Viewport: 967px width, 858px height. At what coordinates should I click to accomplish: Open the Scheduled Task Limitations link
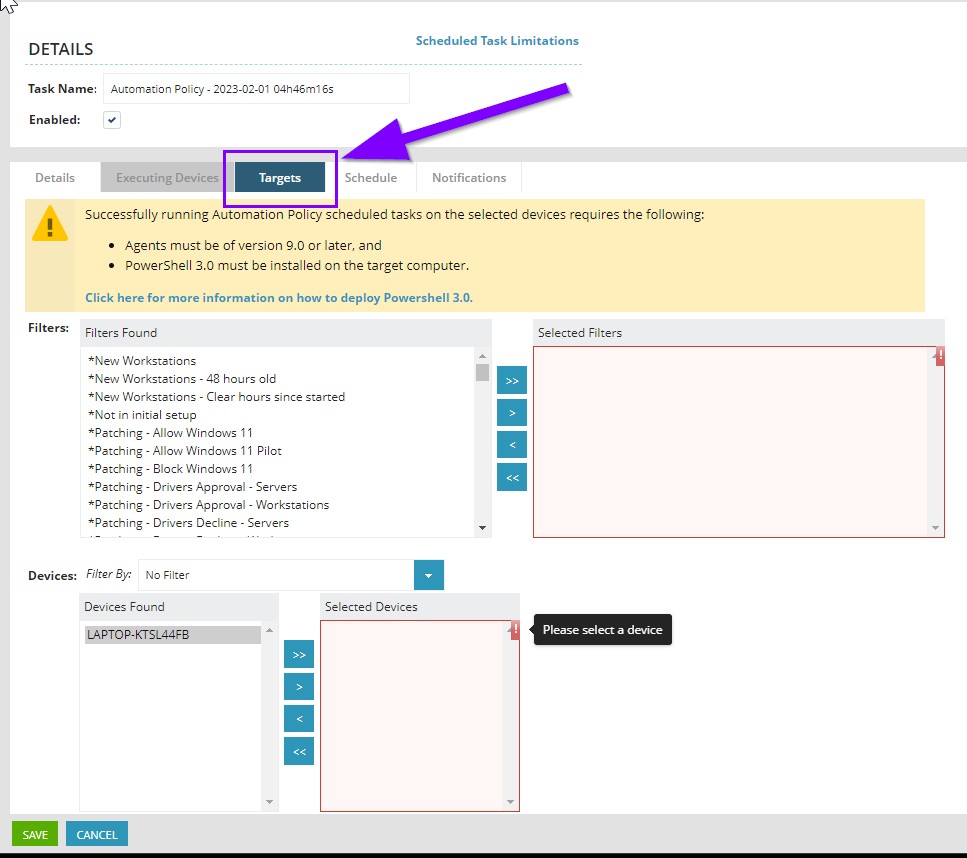click(497, 41)
